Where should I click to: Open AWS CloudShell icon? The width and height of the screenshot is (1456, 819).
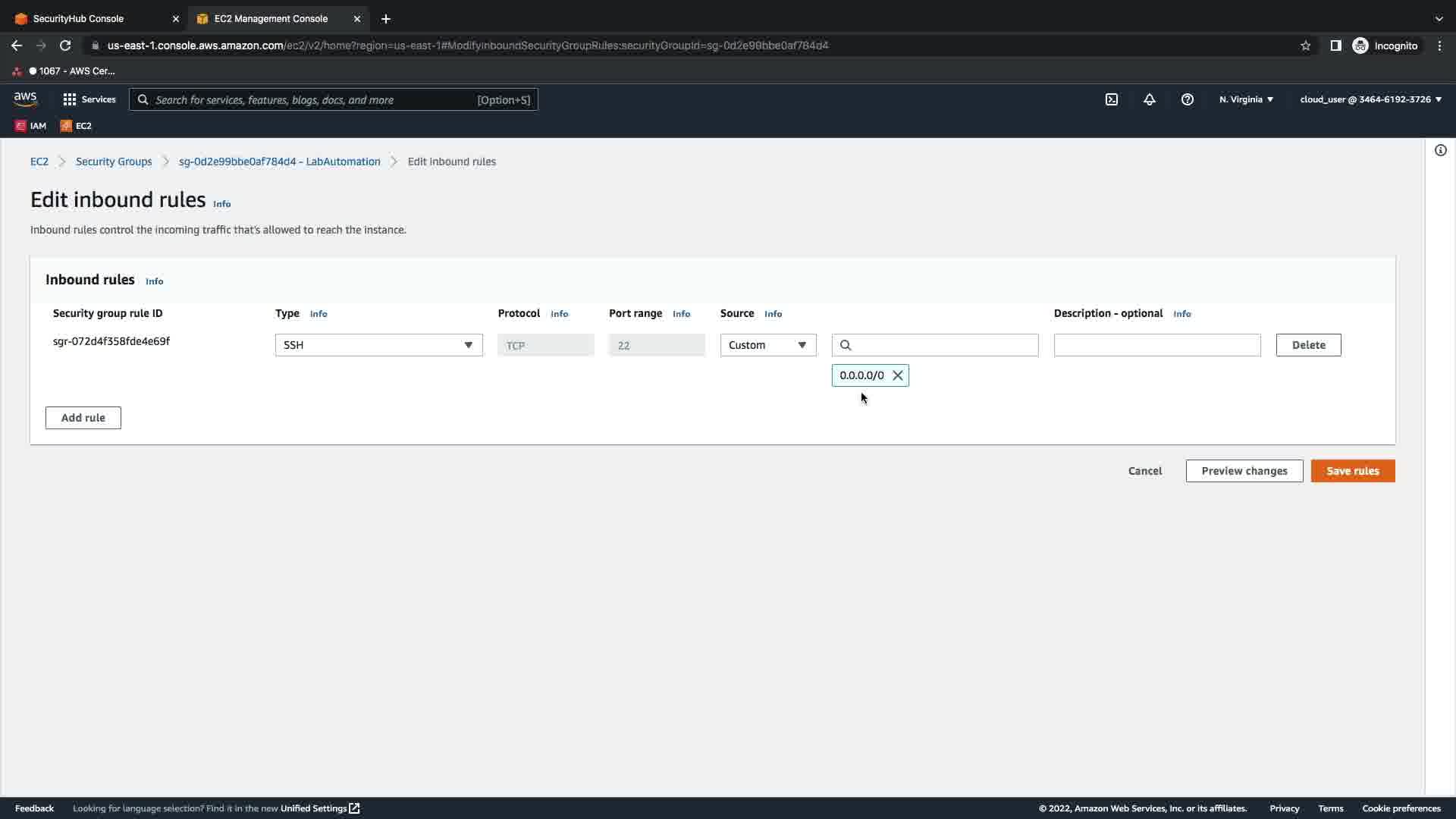click(x=1112, y=99)
